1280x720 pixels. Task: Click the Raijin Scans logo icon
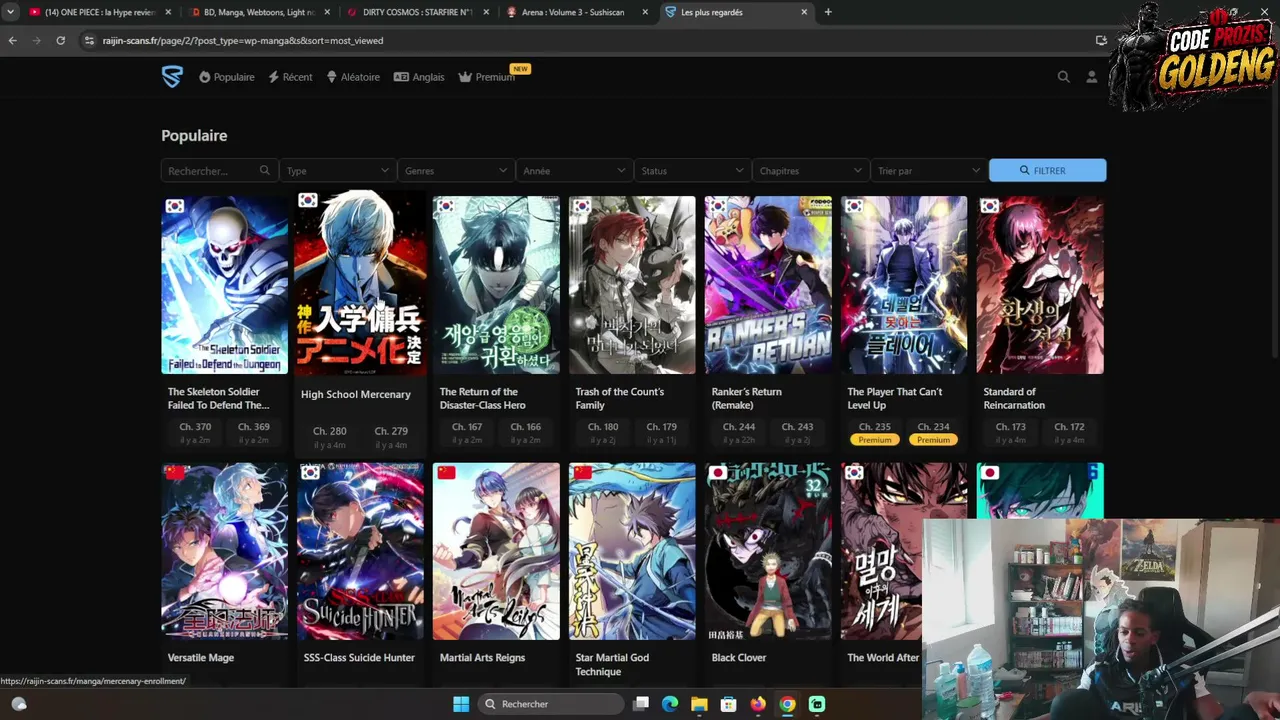172,77
